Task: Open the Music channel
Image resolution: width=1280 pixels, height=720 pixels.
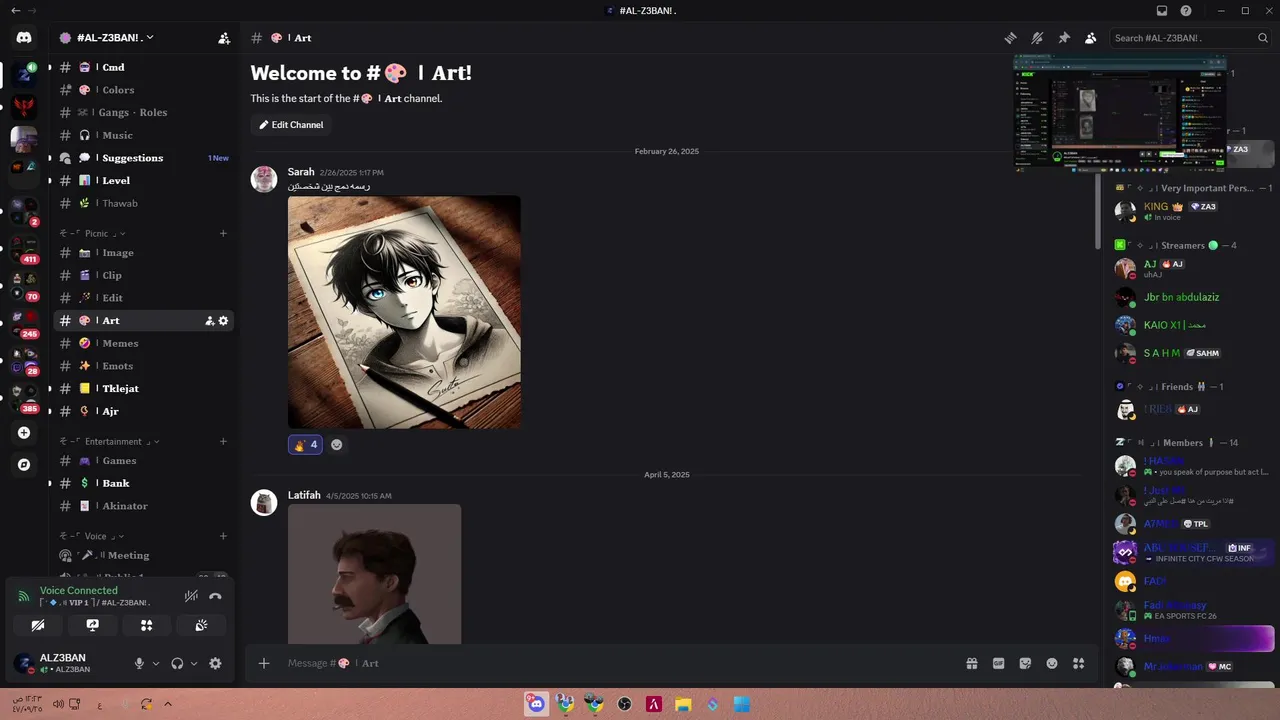Action: click(x=143, y=135)
